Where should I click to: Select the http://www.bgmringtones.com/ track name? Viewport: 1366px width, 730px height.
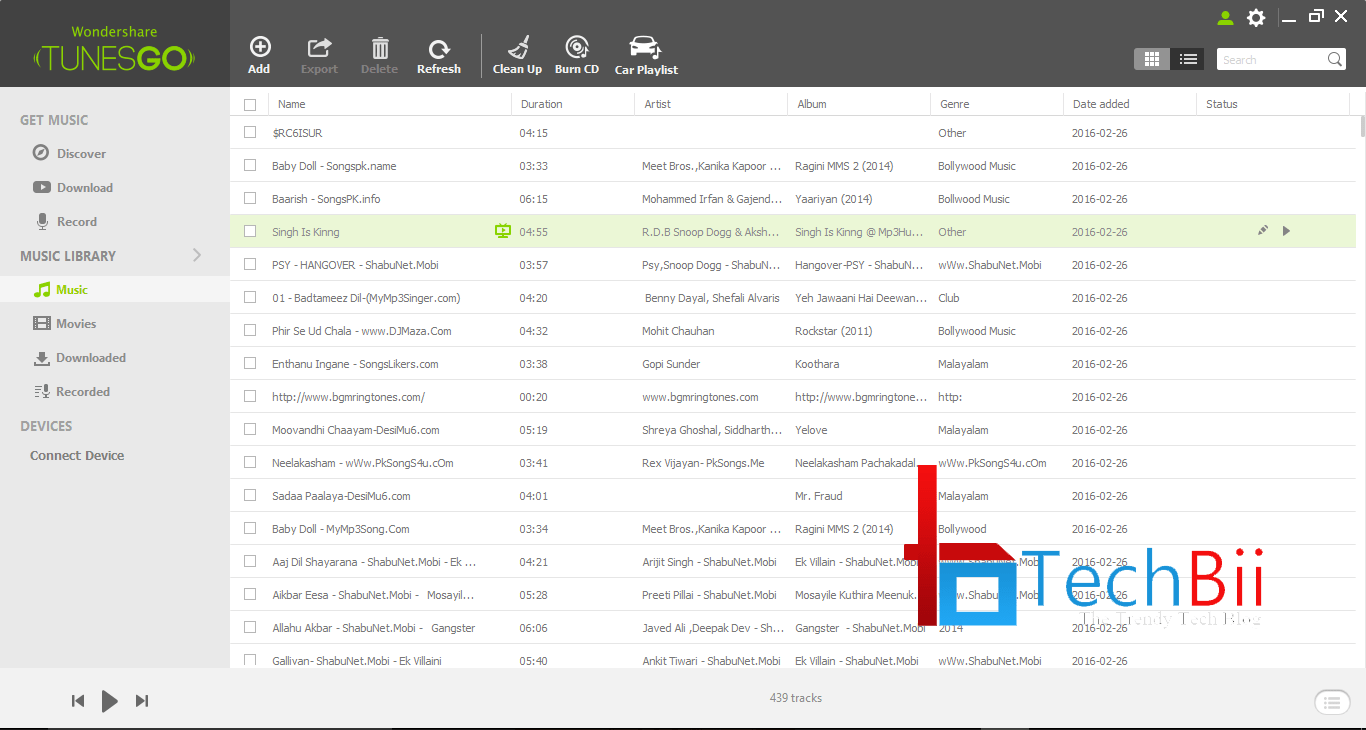coord(348,396)
